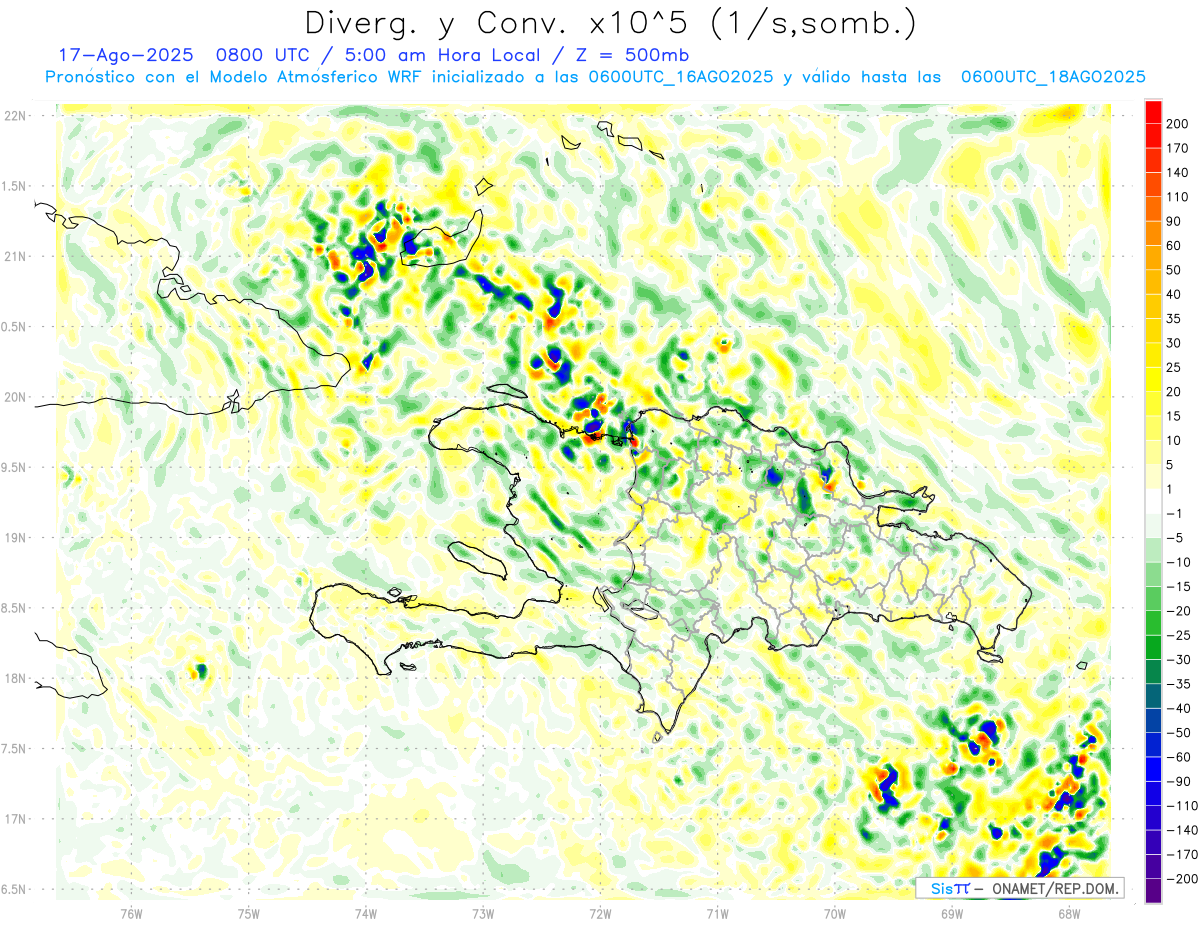Click the "18N" latitude label

click(x=16, y=678)
